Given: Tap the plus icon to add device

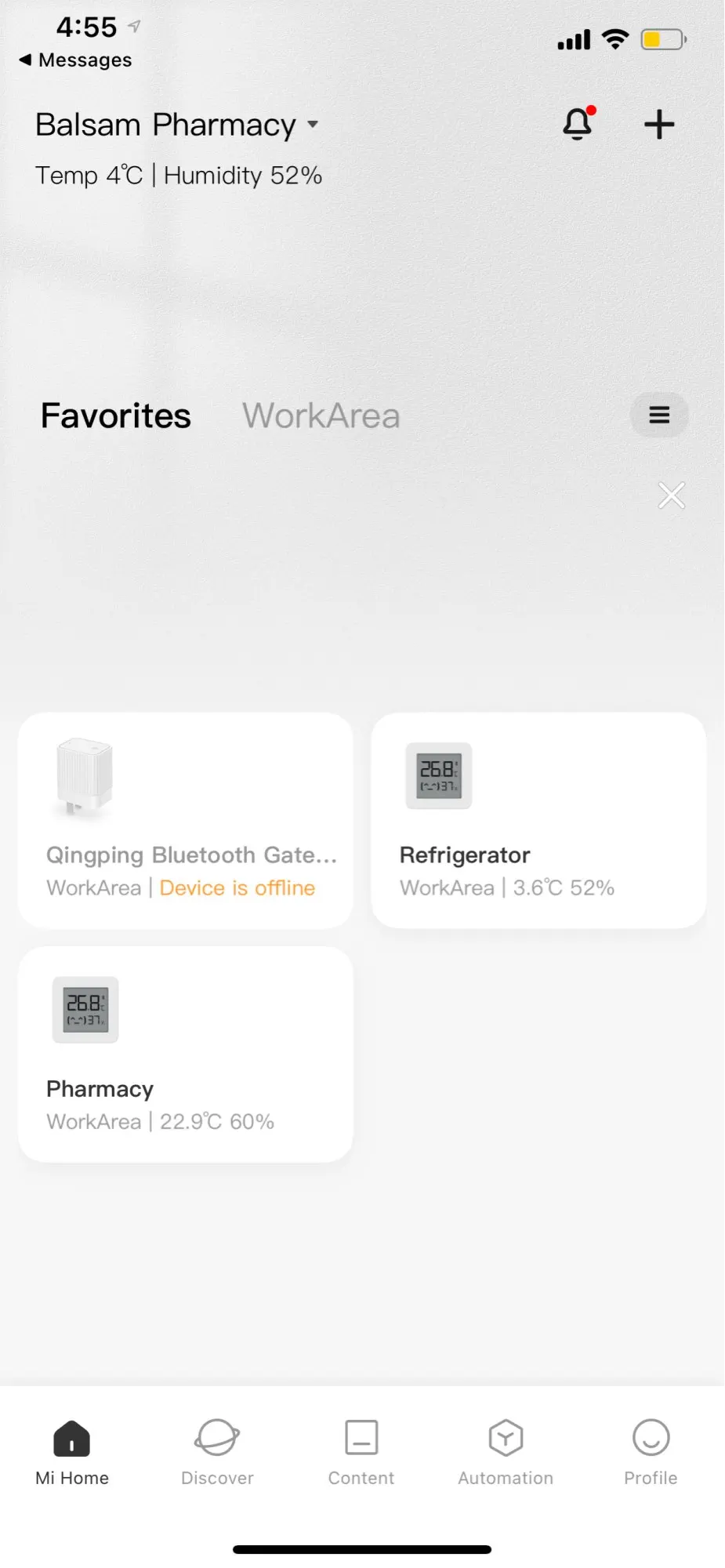Looking at the screenshot, I should (659, 124).
